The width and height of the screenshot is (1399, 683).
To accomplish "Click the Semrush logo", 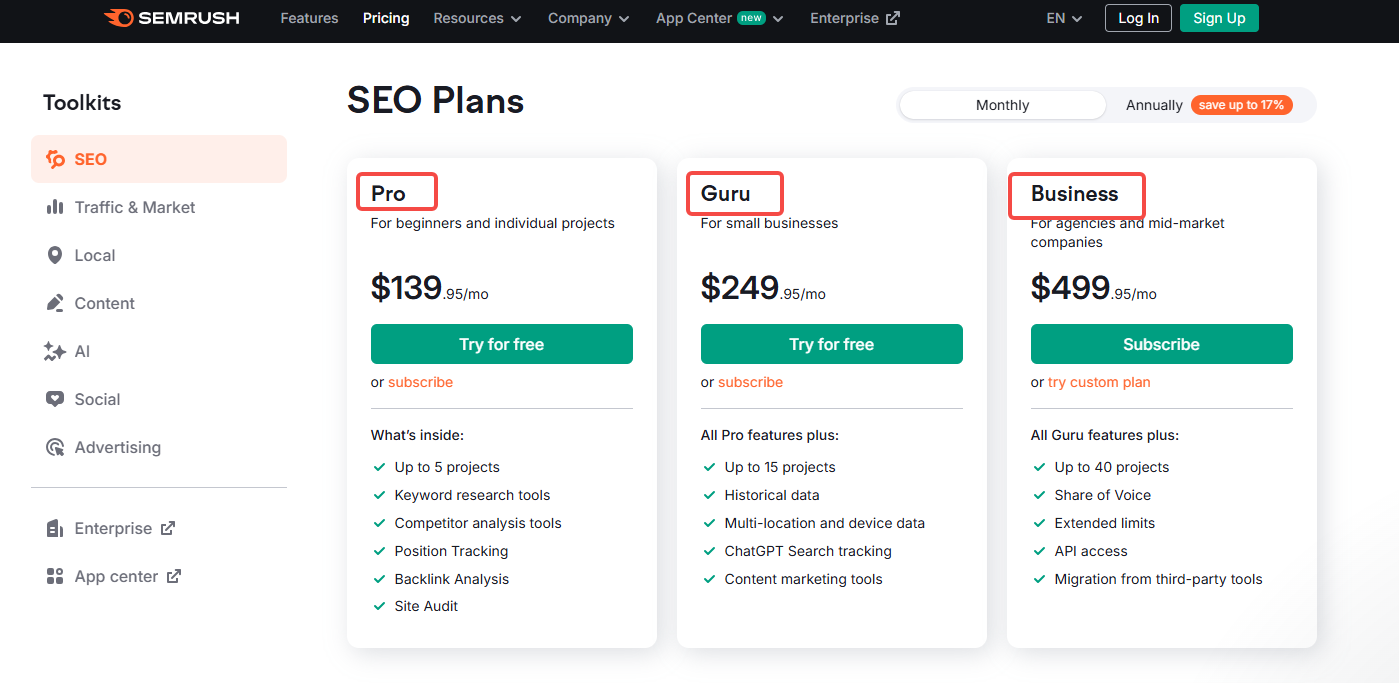I will [170, 17].
